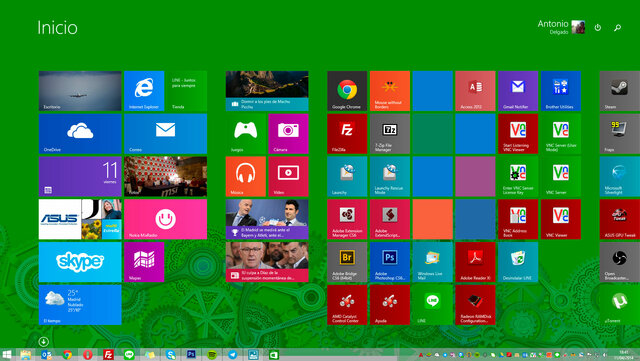Launch Mouse without Borders tile
640x361 pixels.
click(390, 91)
